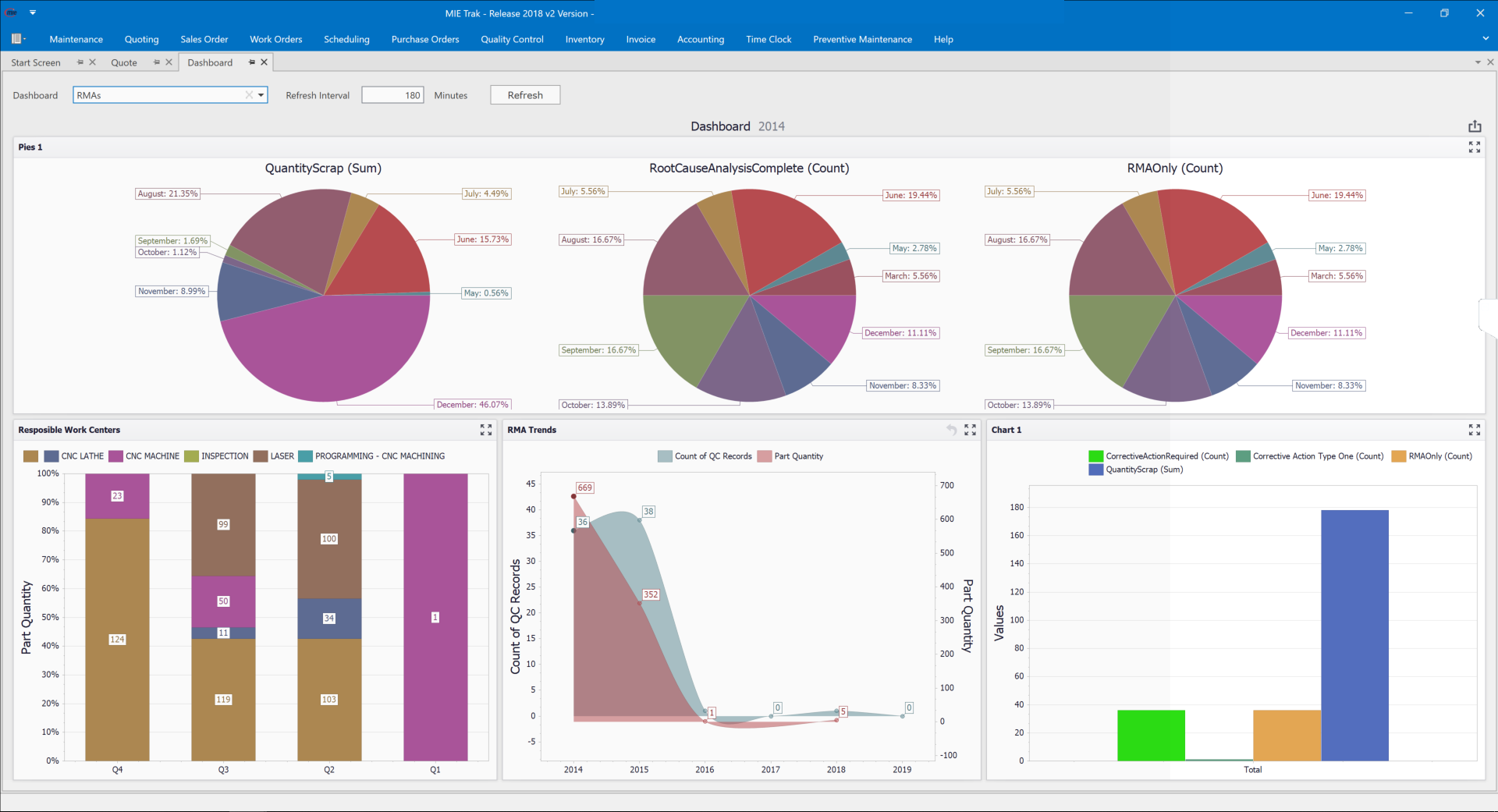Expand the Pies 1 panel to full screen
This screenshot has width=1498, height=812.
1475,147
